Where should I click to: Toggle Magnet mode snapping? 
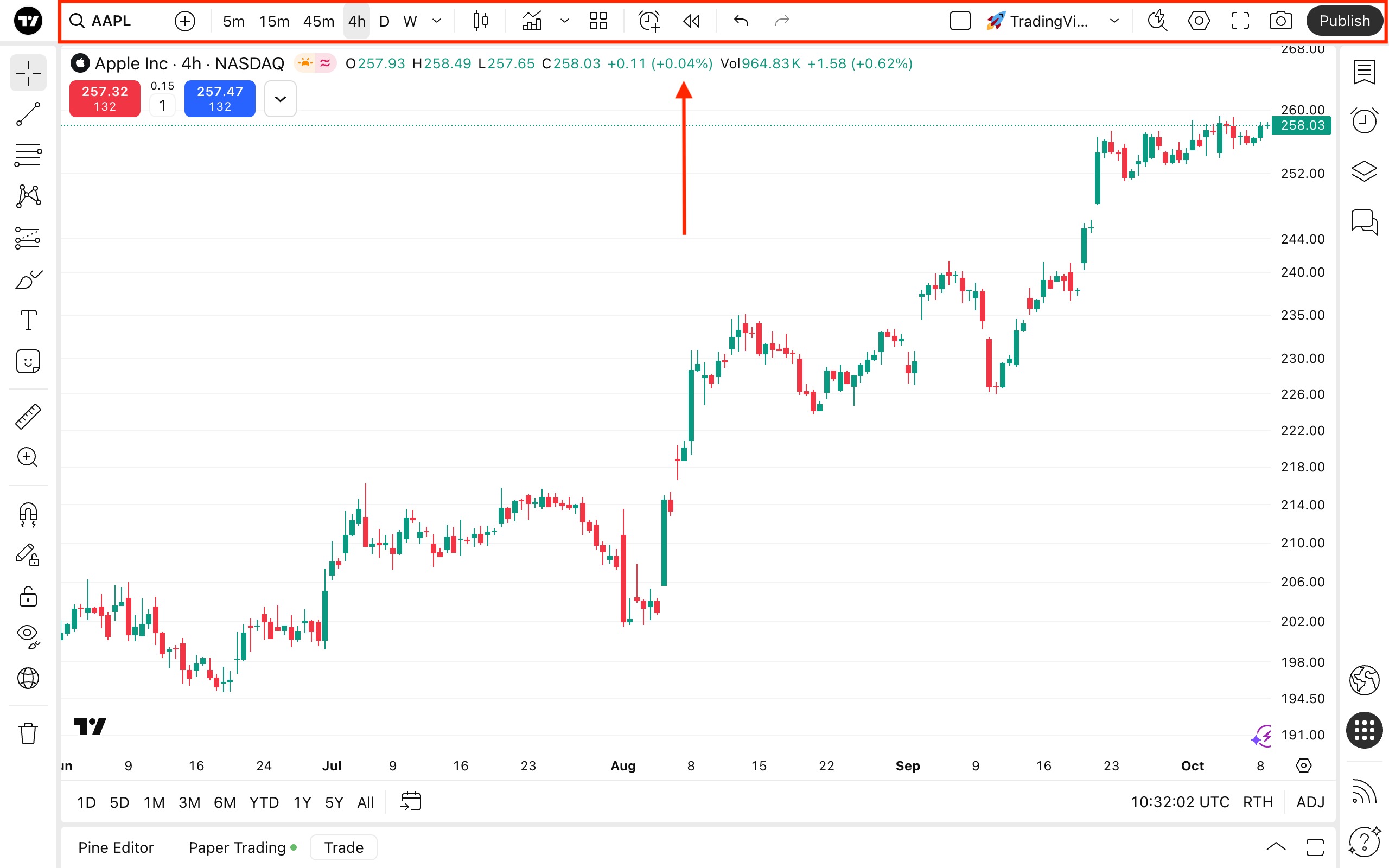pos(28,514)
